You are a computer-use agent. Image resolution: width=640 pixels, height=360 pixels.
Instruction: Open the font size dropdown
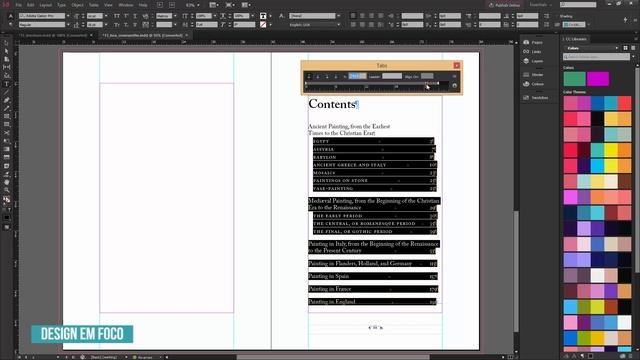(106, 16)
